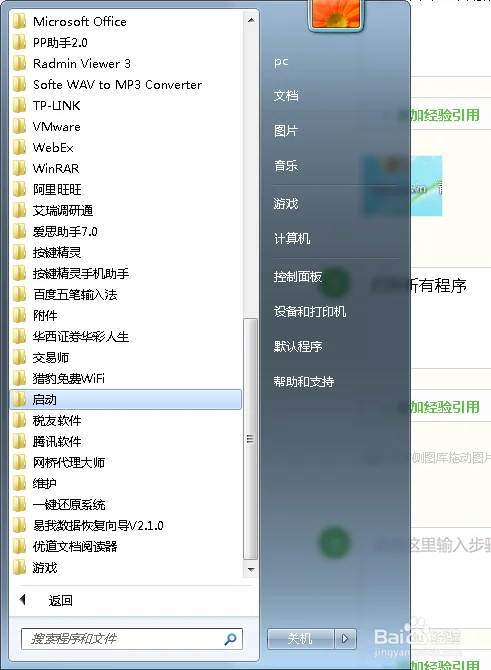Open the Microsoft Office folder icon
491x670 pixels.
click(19, 21)
